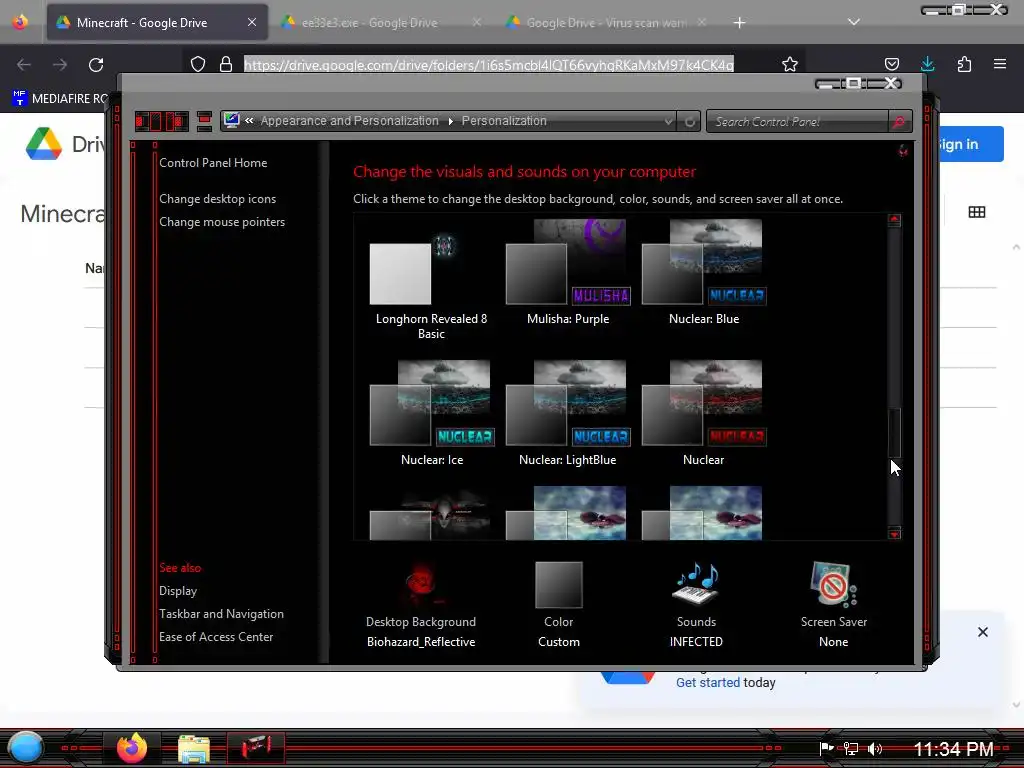
Task: Click the themes list scroll down arrow
Action: tap(894, 534)
